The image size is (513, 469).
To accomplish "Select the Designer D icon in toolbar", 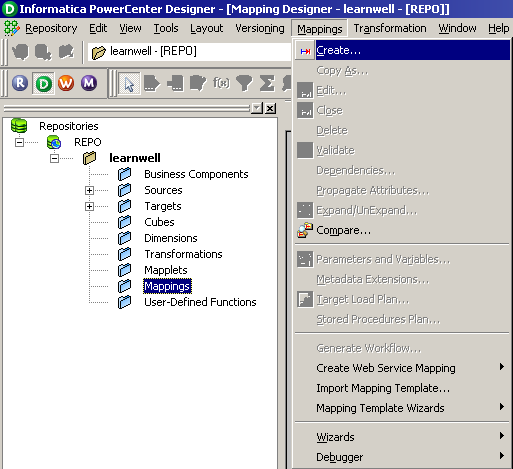I will (x=44, y=83).
